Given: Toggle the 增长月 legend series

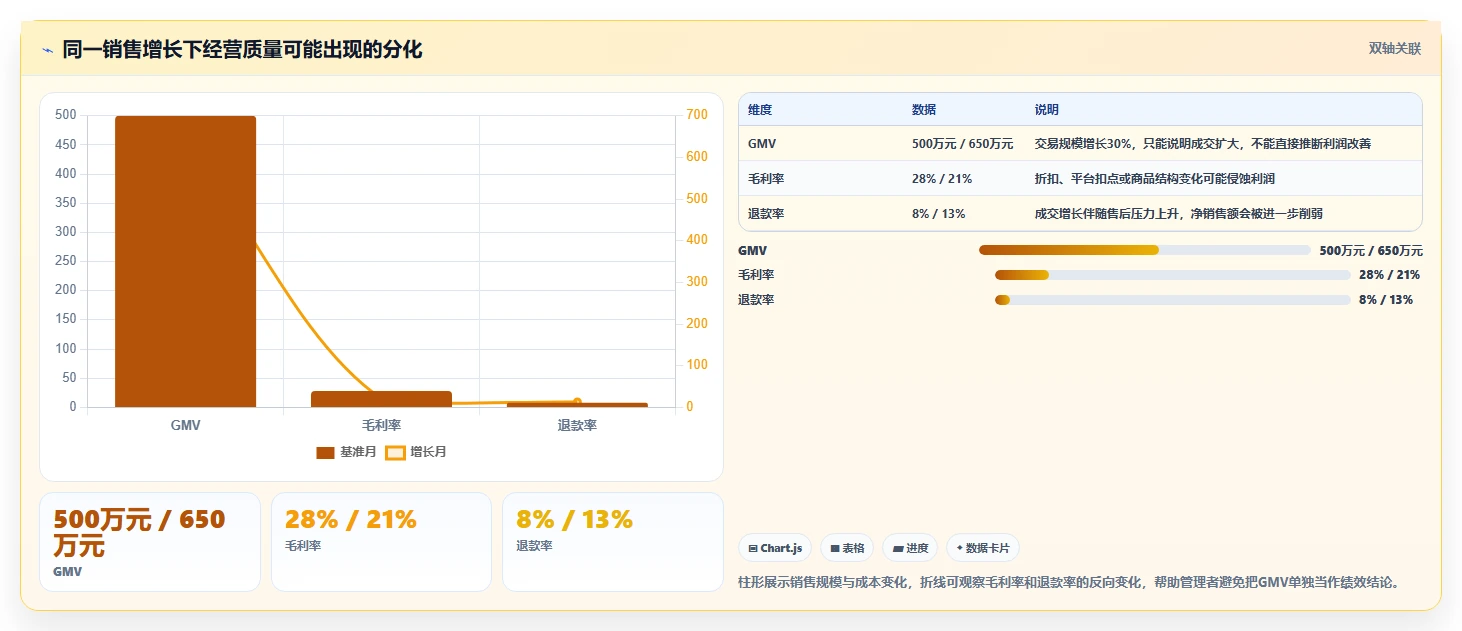Looking at the screenshot, I should [416, 452].
